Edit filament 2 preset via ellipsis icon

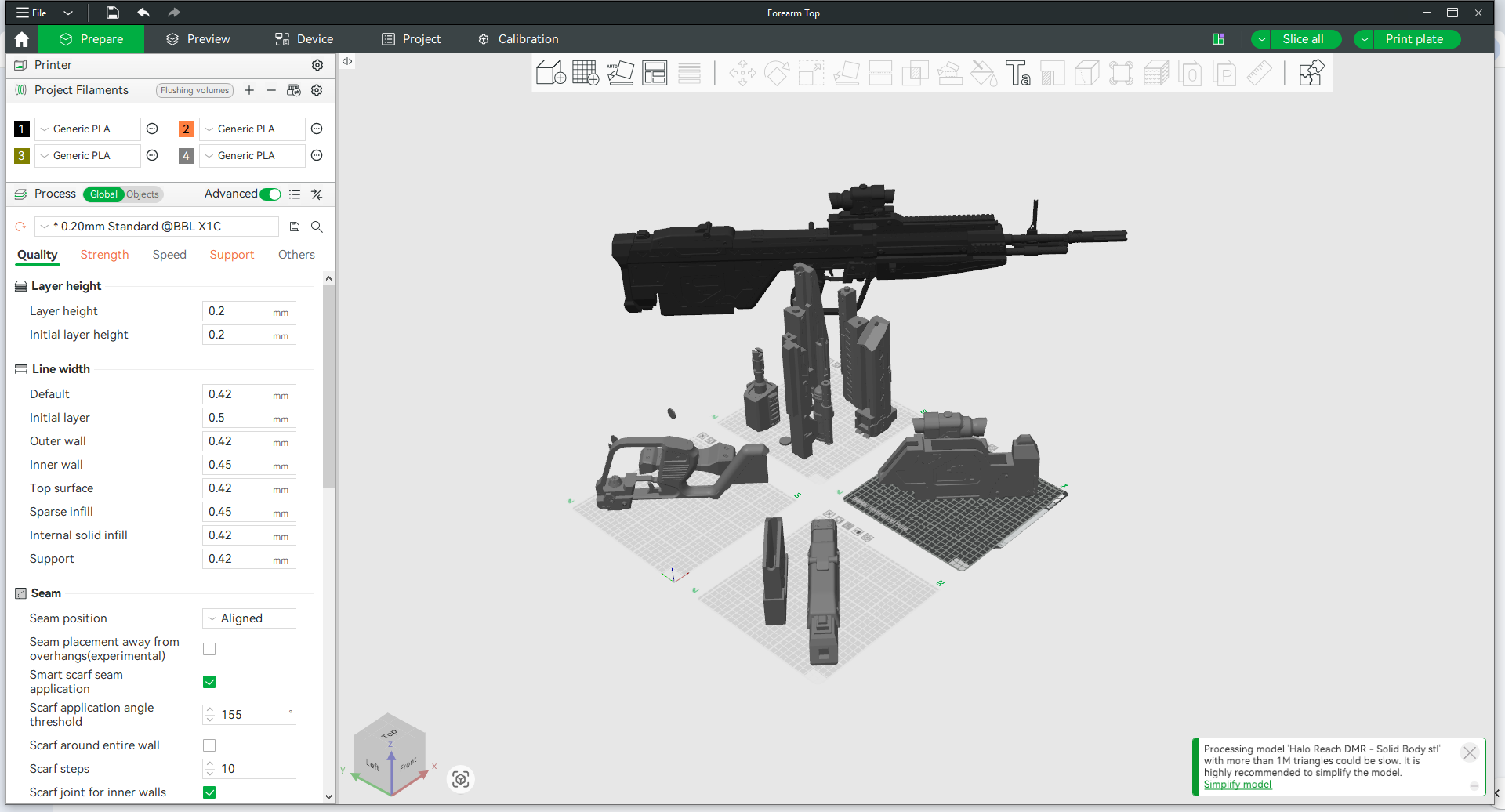(x=317, y=129)
